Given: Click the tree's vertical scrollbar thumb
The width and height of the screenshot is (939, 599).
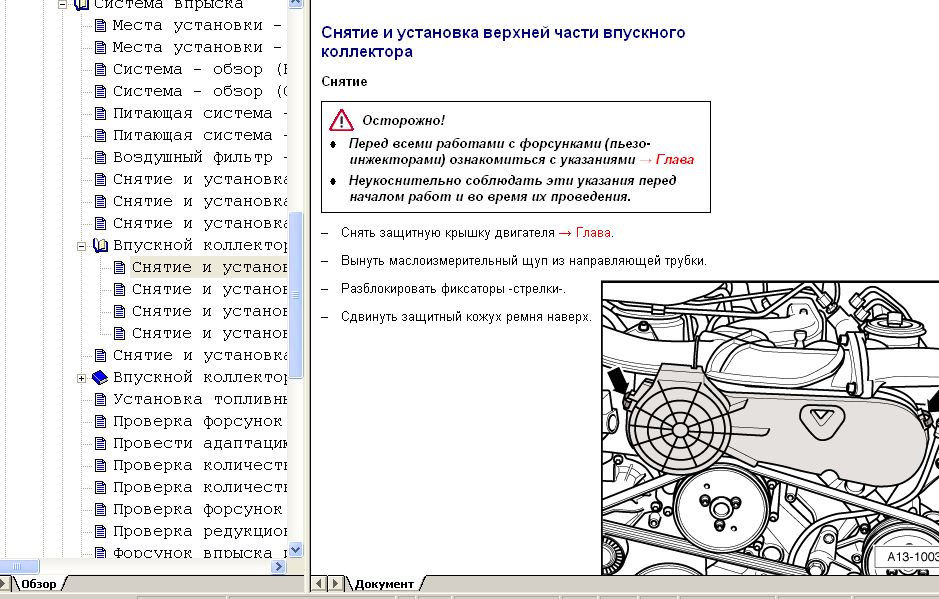Looking at the screenshot, I should [295, 295].
